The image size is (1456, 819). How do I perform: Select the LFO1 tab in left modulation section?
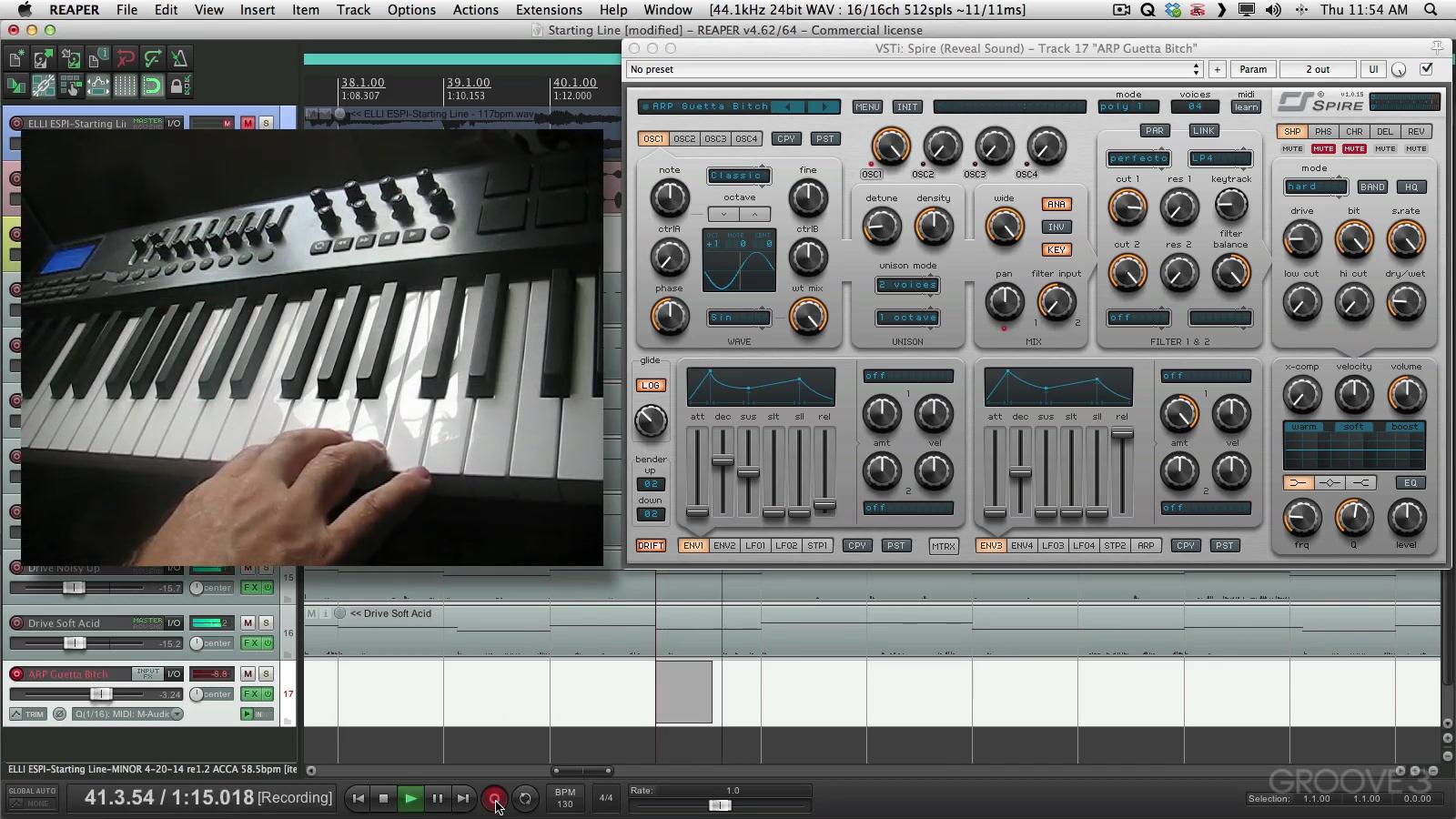coord(755,546)
